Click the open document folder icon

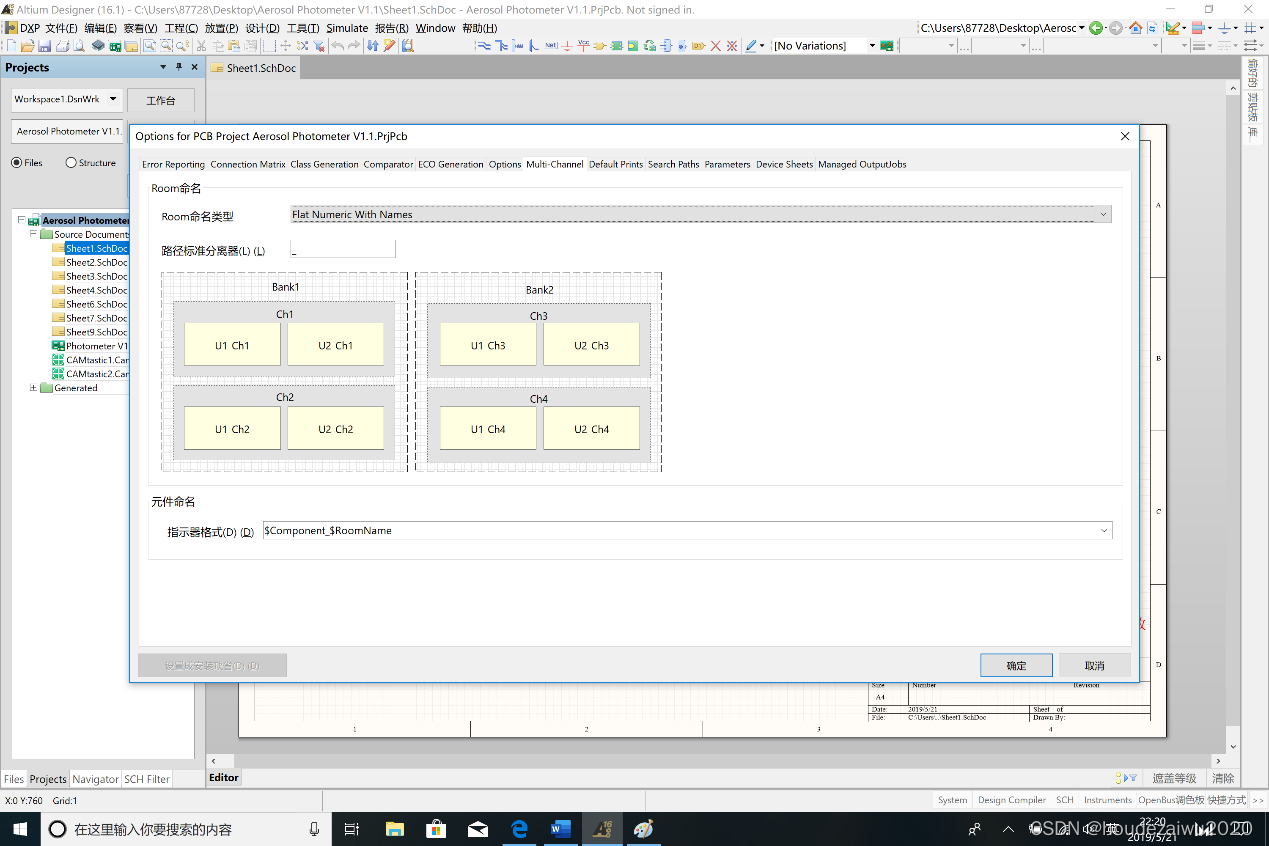(x=28, y=46)
